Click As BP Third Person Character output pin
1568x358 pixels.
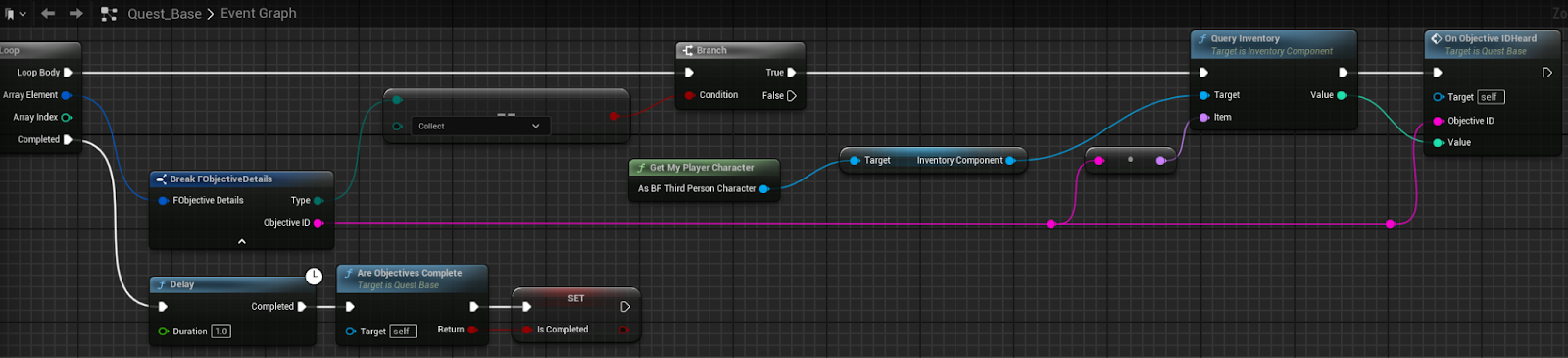(x=764, y=188)
